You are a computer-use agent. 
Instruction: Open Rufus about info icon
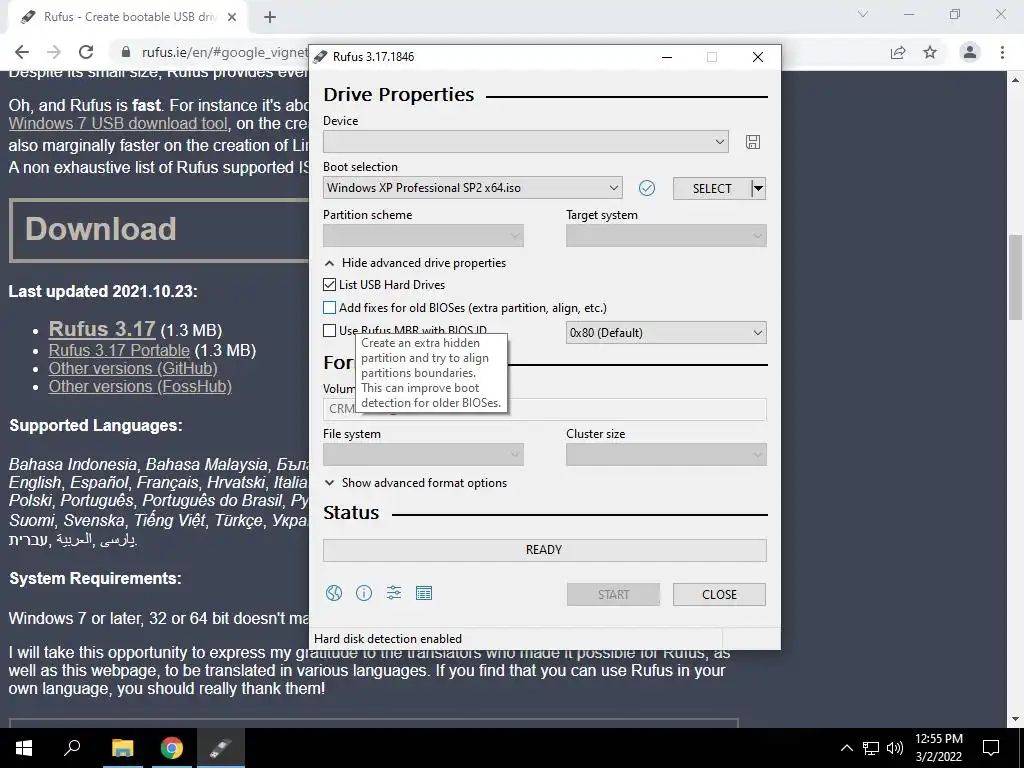[x=364, y=593]
